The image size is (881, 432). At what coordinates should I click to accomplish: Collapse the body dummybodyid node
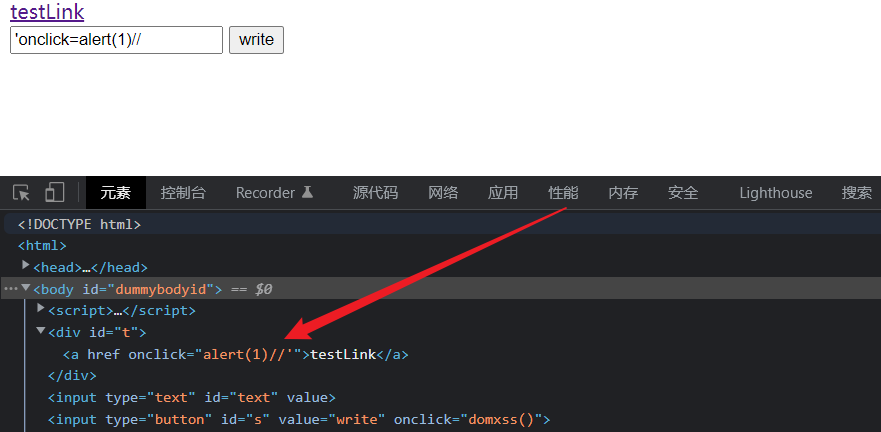click(x=25, y=288)
